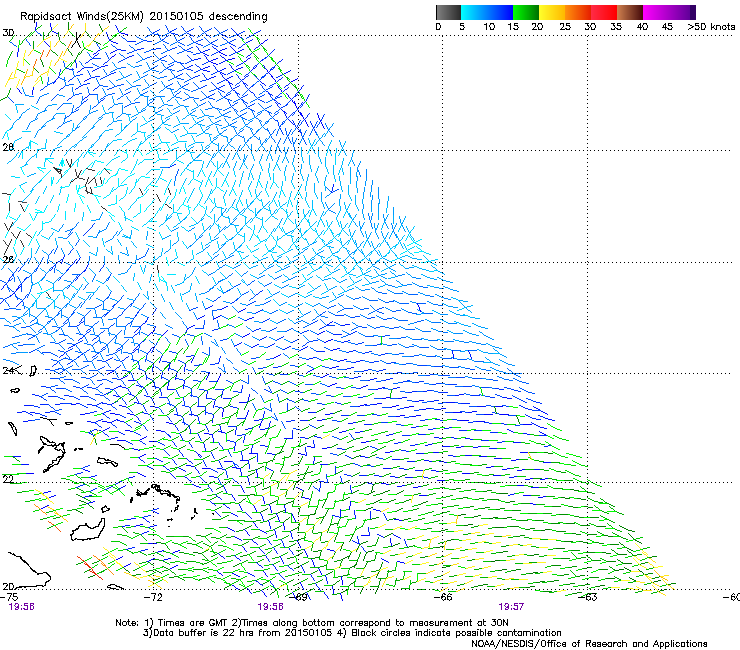740x650 pixels.
Task: Click the longitude label '-63'
Action: [x=588, y=597]
